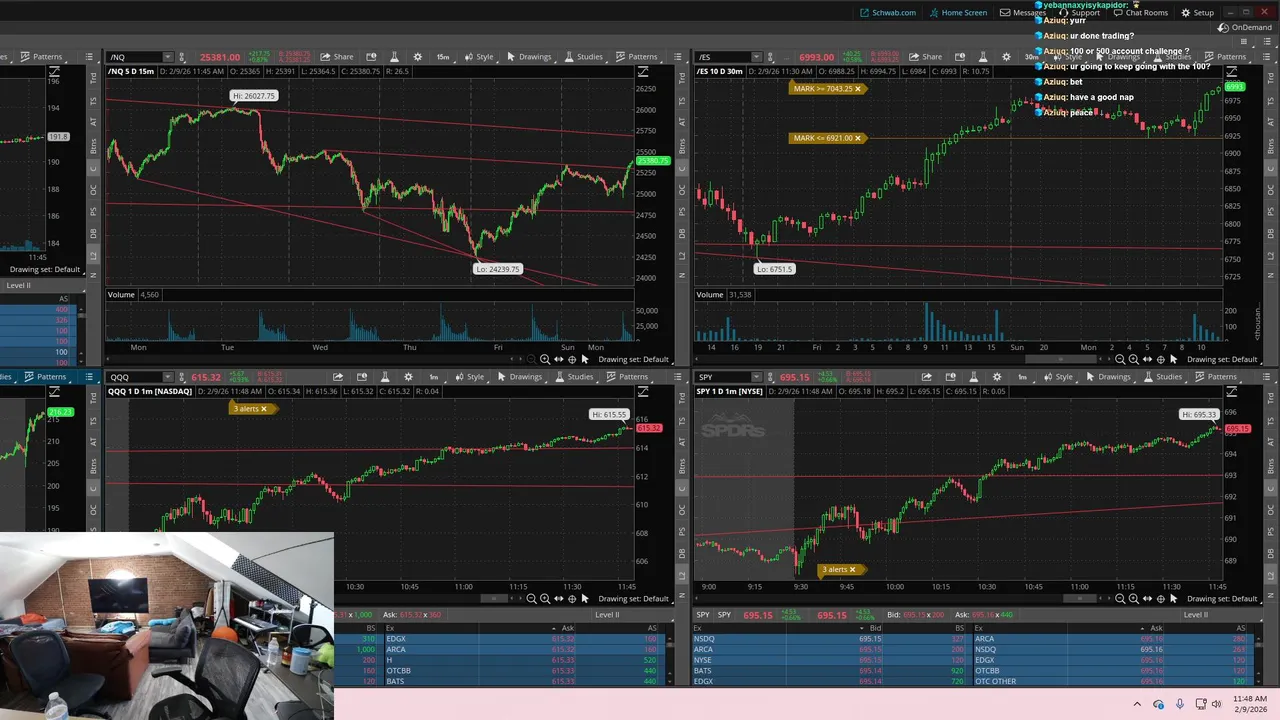The height and width of the screenshot is (720, 1280).
Task: Click the SPY chart horizontal scrollbar
Action: [1082, 598]
